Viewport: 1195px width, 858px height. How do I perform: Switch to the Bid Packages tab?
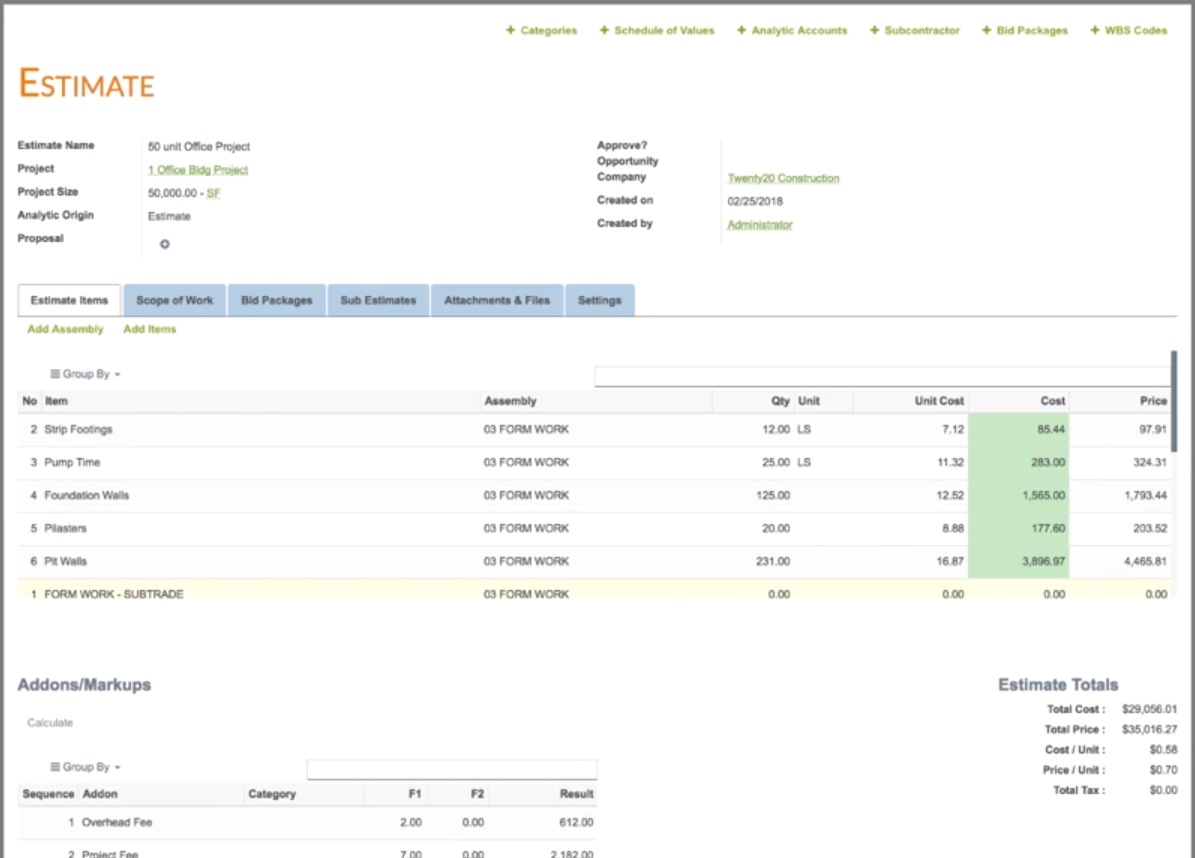(x=277, y=300)
